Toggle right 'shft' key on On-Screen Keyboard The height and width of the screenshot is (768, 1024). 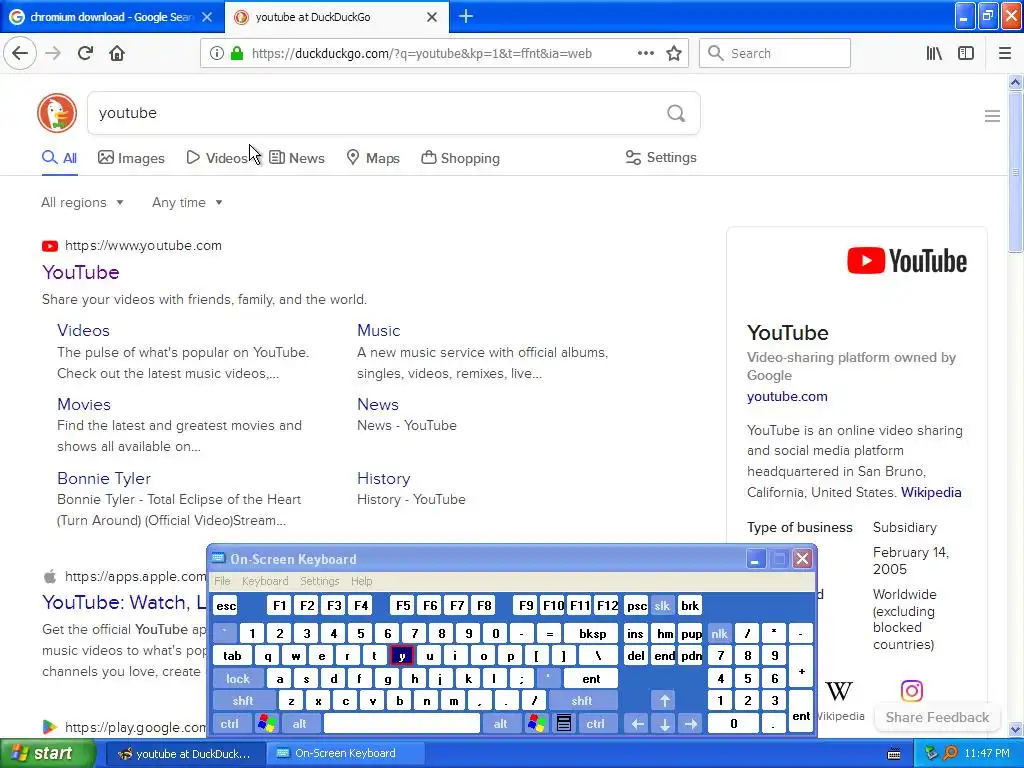[x=581, y=701]
